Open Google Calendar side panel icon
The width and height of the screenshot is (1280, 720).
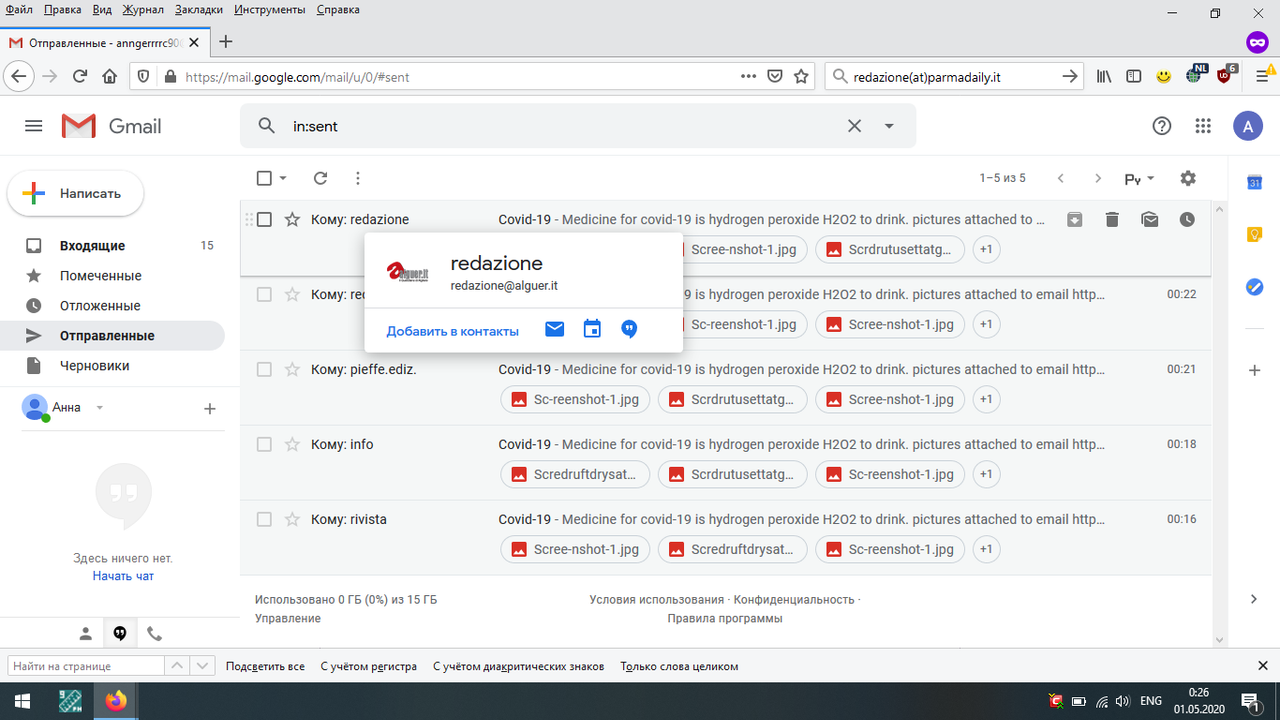1254,182
